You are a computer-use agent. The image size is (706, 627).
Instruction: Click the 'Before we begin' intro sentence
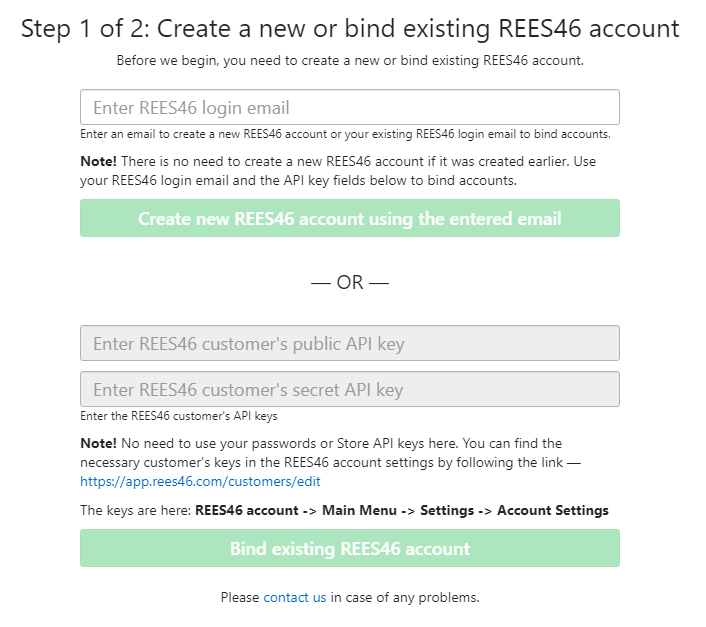pos(349,60)
